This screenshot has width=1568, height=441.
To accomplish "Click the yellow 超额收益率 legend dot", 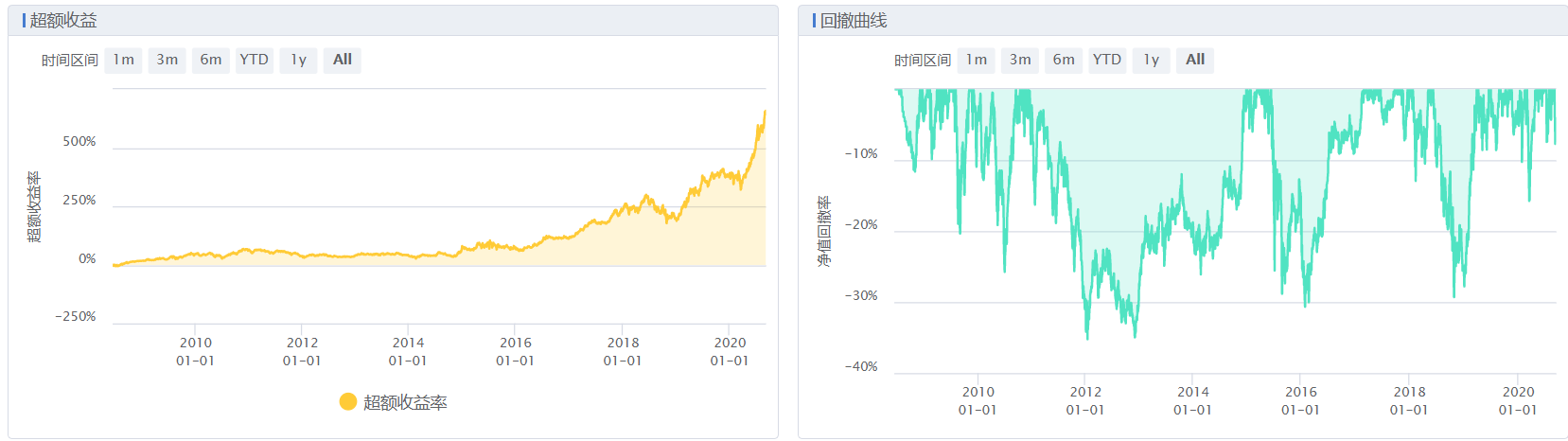I will click(348, 402).
